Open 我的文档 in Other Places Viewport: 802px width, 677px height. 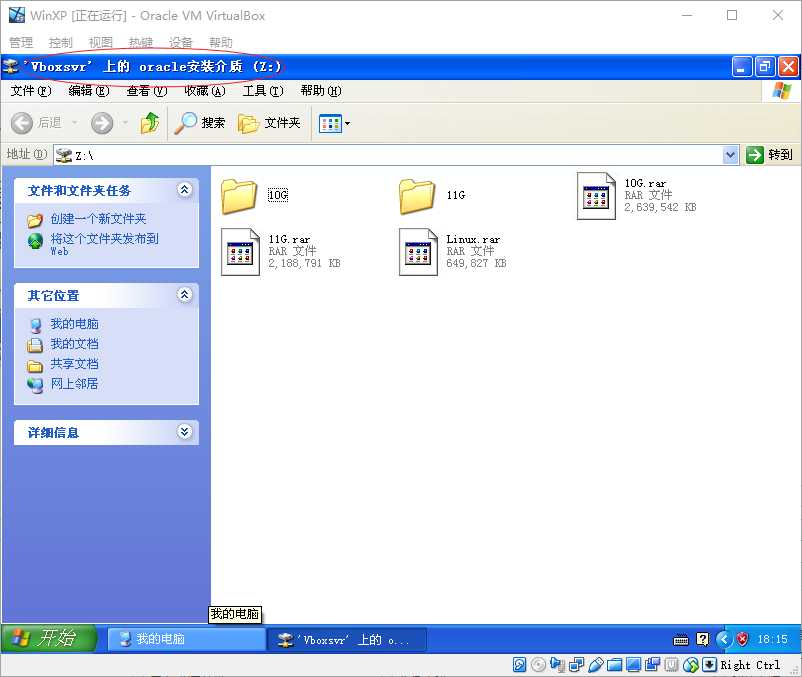pos(74,344)
